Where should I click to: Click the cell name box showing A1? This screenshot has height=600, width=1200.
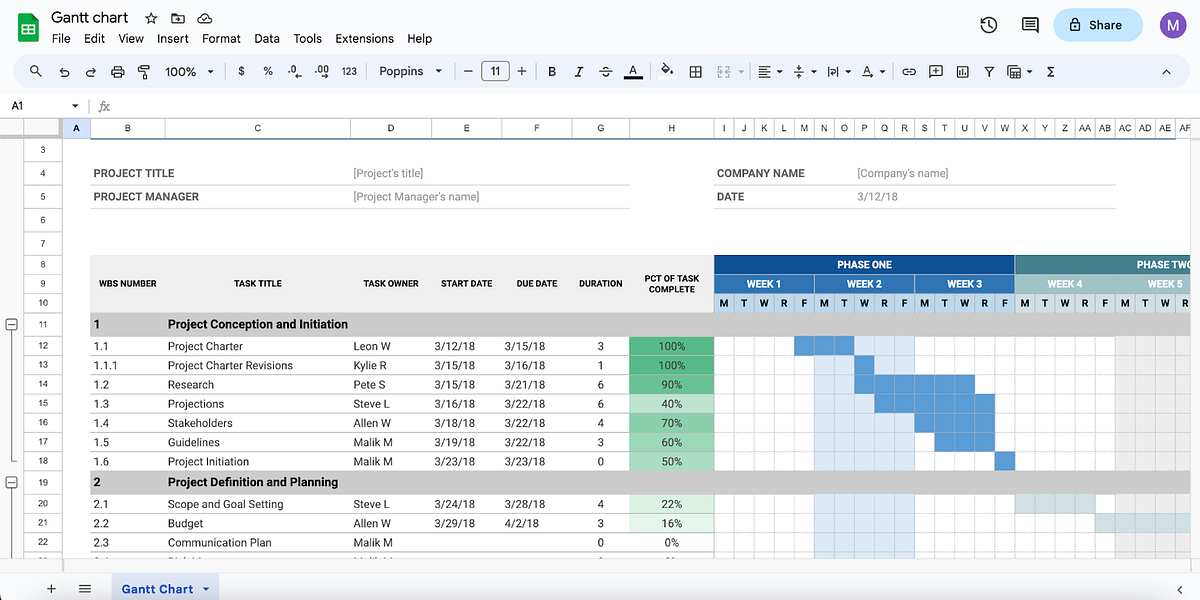(40, 105)
